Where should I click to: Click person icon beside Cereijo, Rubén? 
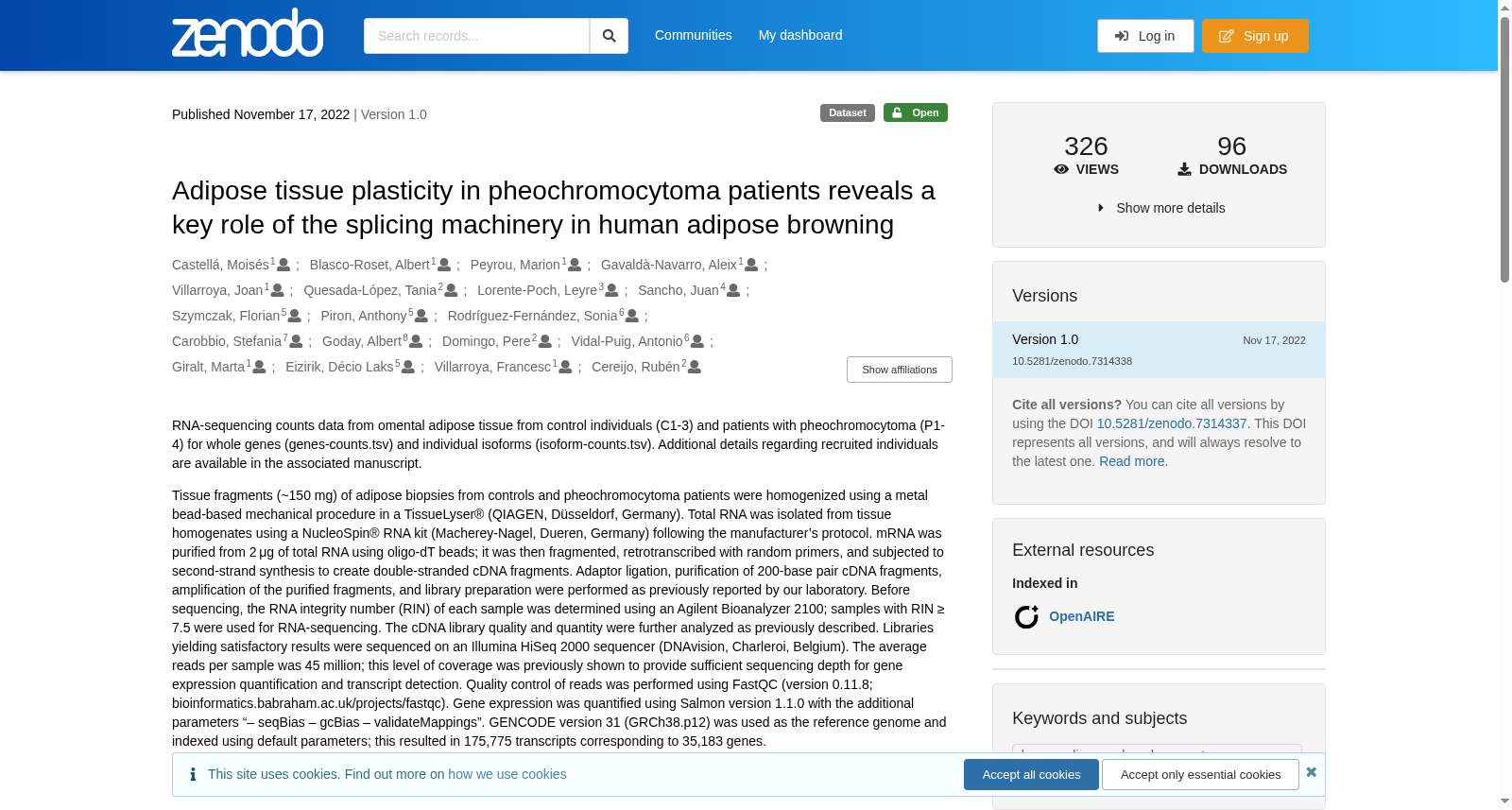coord(695,368)
